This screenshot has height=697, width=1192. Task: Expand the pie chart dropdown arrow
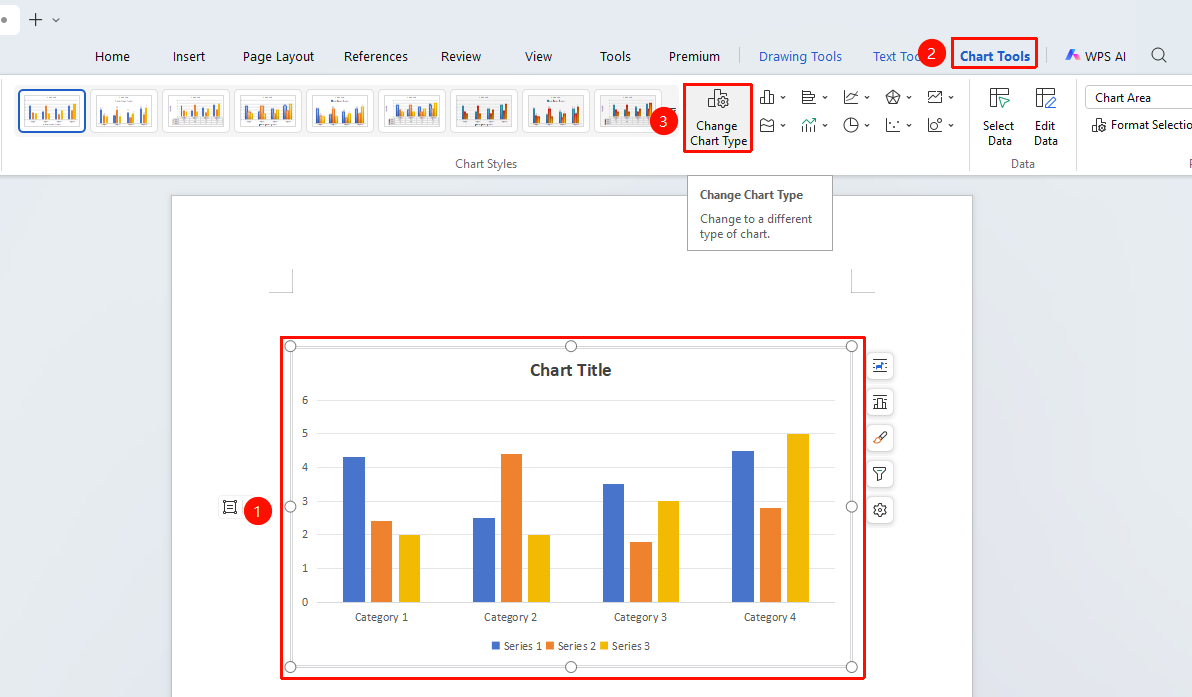point(867,125)
